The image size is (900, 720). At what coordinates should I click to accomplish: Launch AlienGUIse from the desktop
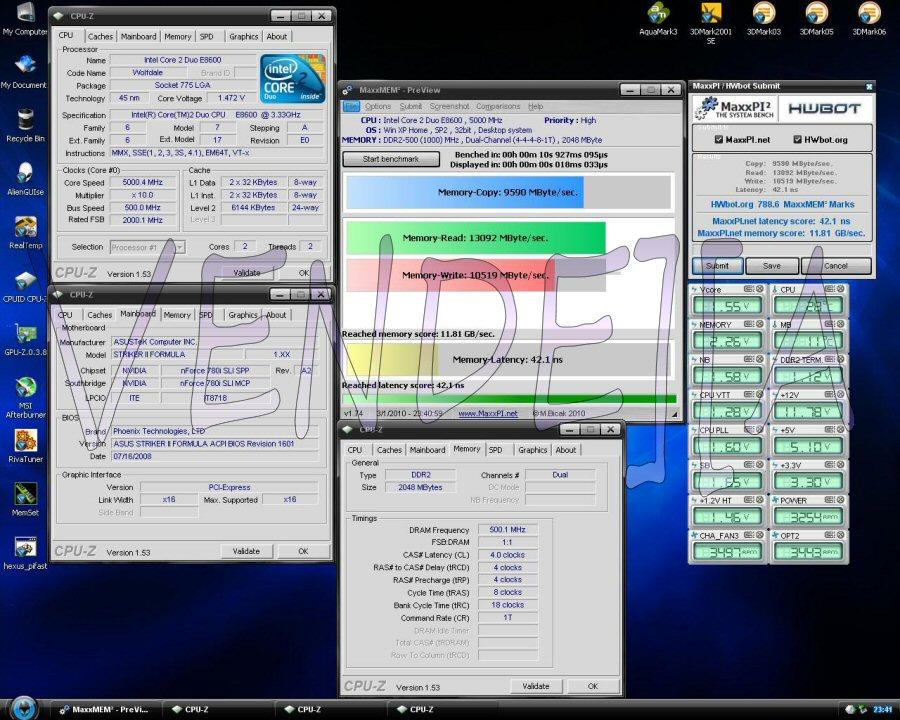pos(25,178)
